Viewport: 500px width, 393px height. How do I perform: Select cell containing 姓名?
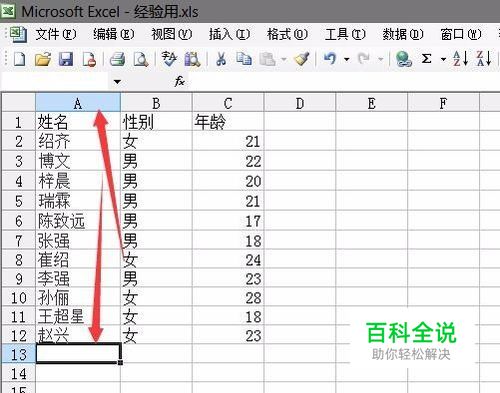coord(78,122)
